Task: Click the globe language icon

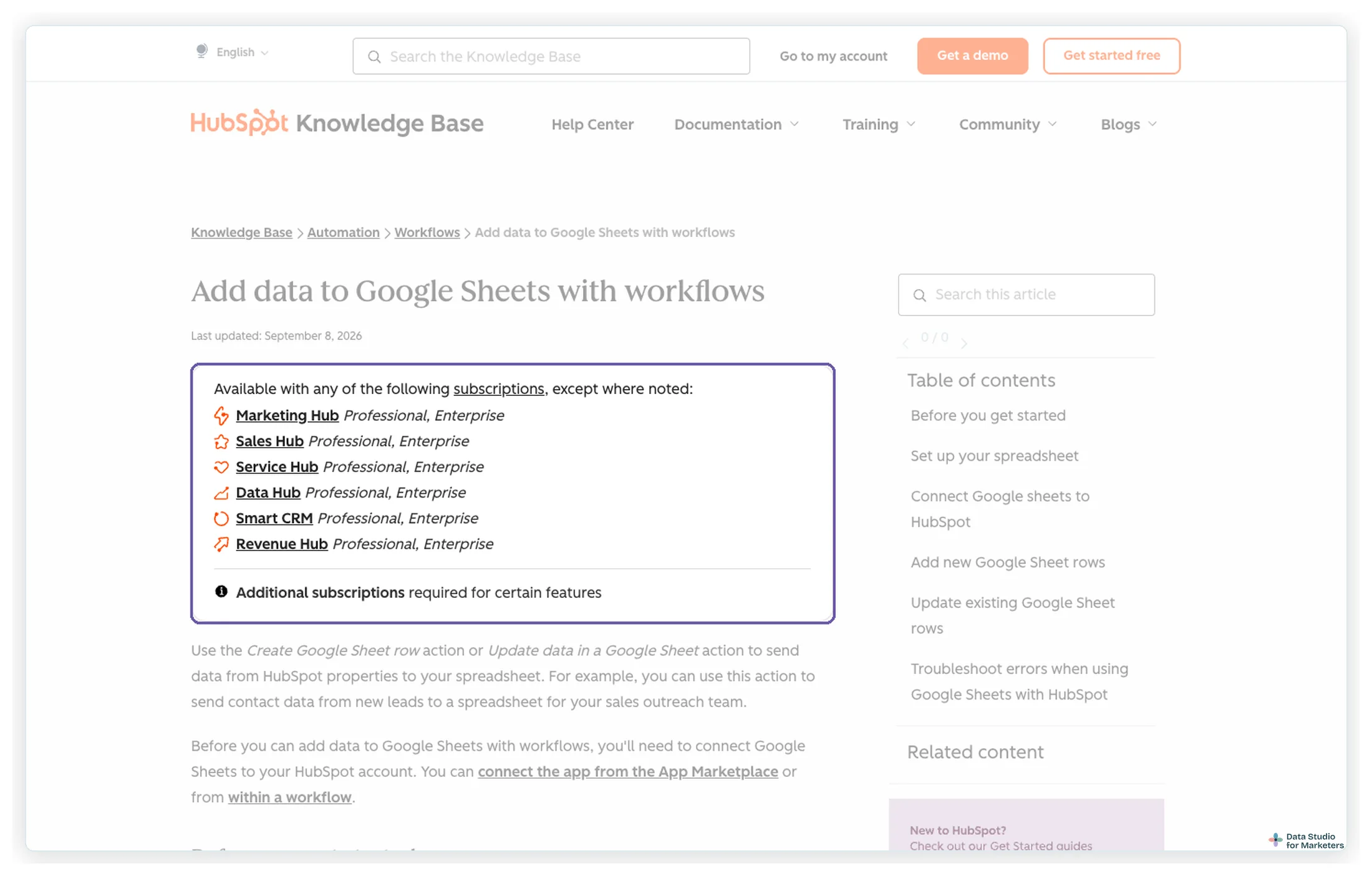Action: pyautogui.click(x=201, y=51)
